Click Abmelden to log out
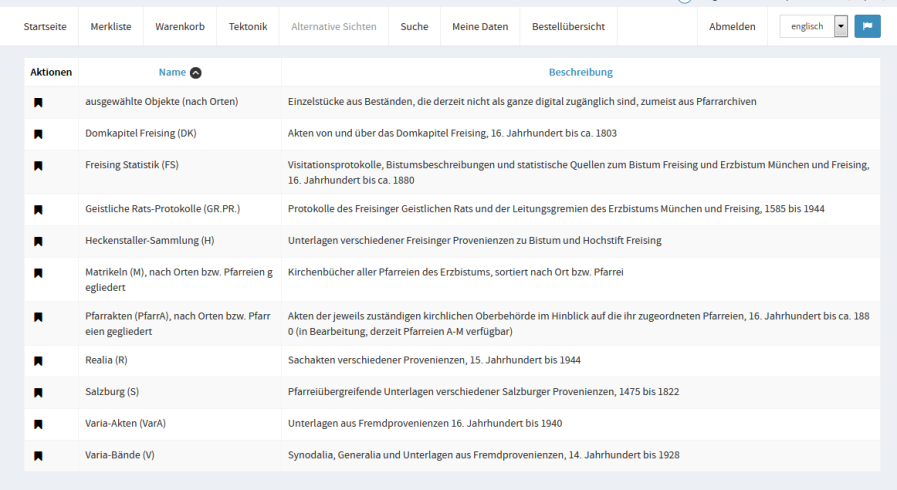The image size is (897, 490). tap(732, 27)
